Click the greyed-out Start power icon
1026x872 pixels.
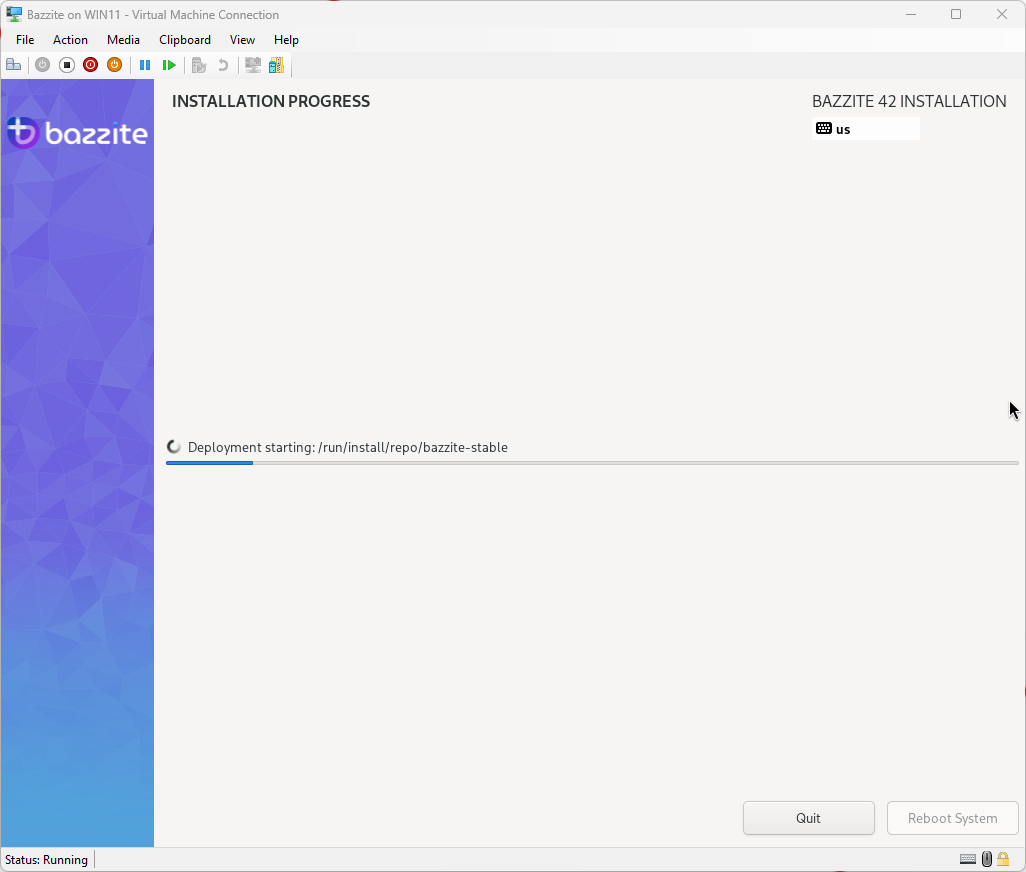click(x=43, y=65)
